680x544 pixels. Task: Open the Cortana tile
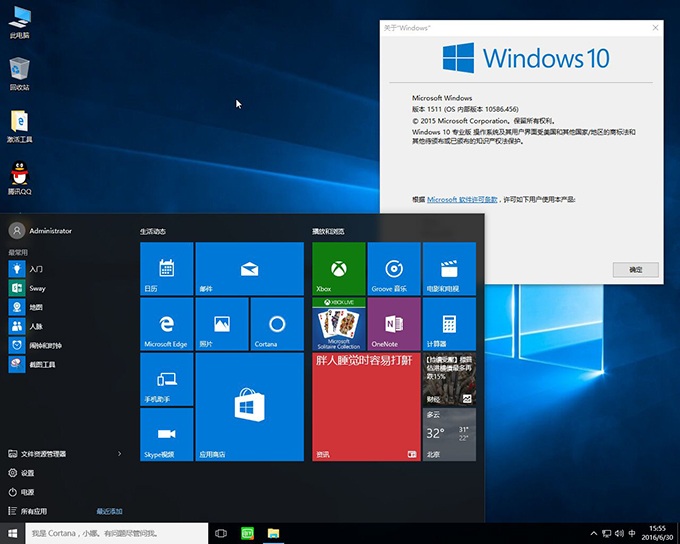[x=277, y=323]
